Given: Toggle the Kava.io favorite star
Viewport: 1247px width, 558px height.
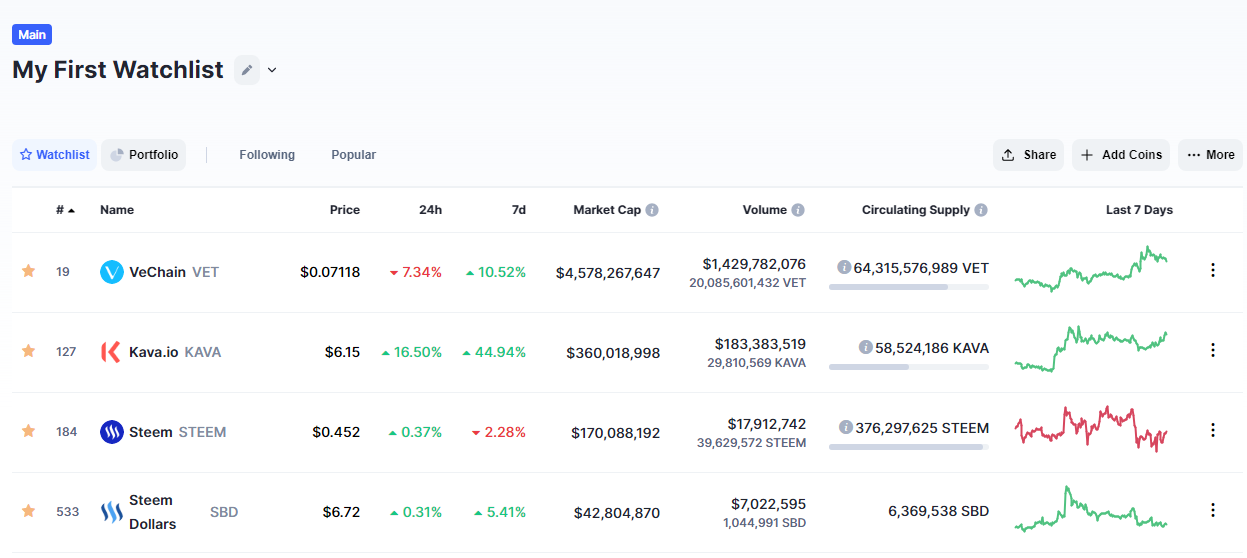Looking at the screenshot, I should tap(29, 351).
